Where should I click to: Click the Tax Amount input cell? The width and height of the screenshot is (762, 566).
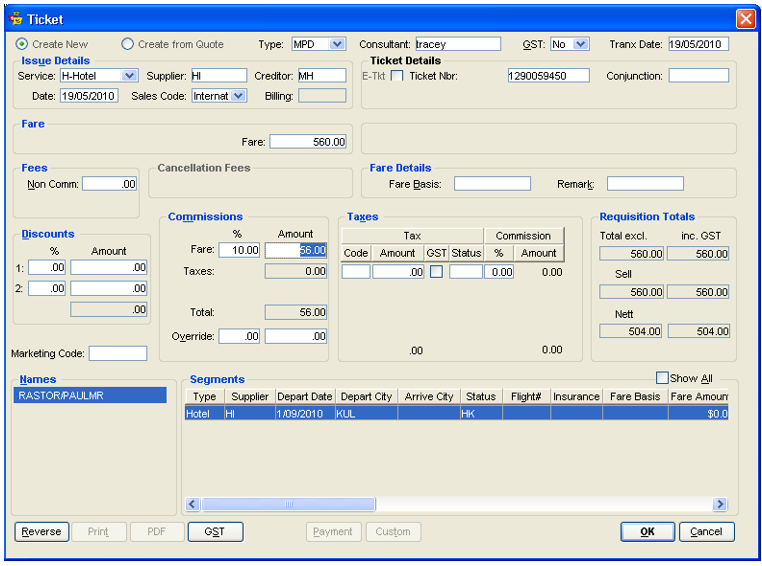click(398, 272)
